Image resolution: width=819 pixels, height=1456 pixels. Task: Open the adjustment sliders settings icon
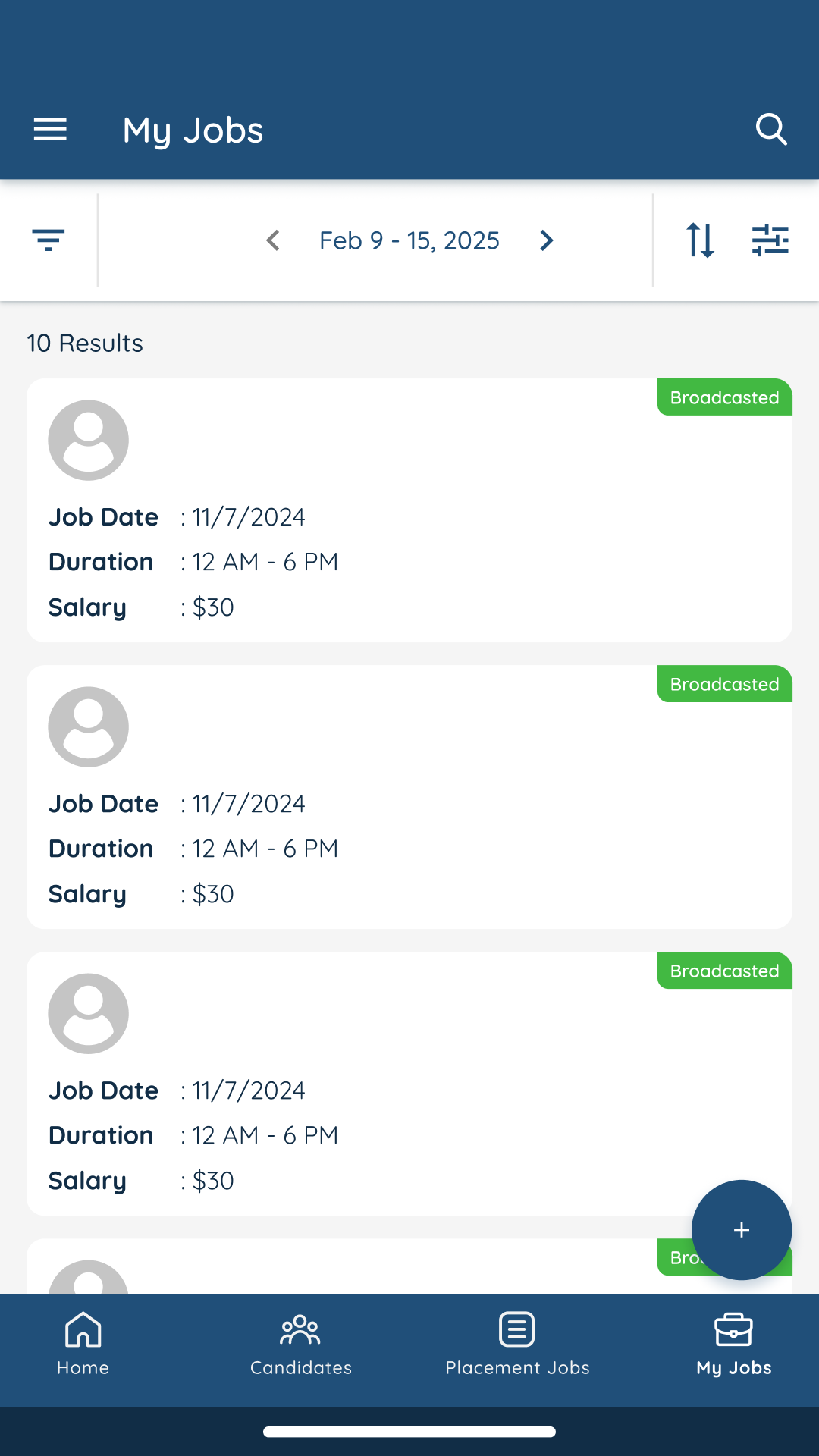coord(770,240)
